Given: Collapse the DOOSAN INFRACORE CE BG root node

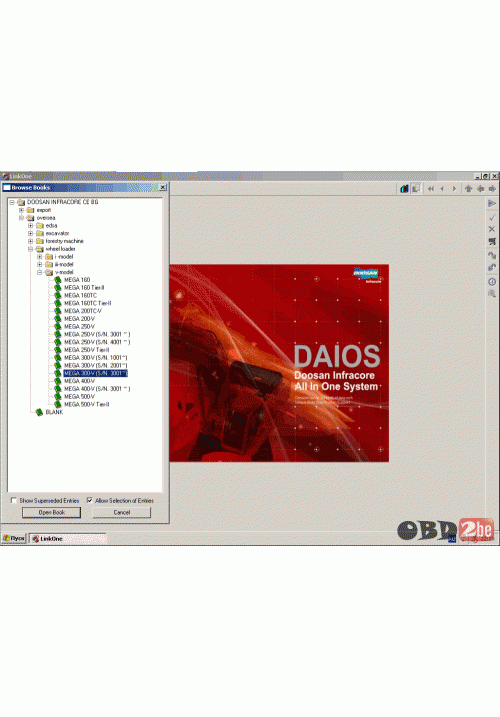Looking at the screenshot, I should tap(12, 202).
